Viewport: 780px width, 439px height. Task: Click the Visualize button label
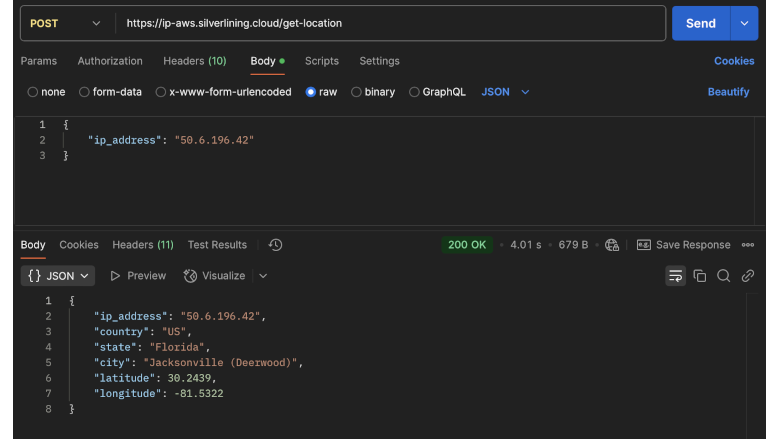pyautogui.click(x=223, y=275)
